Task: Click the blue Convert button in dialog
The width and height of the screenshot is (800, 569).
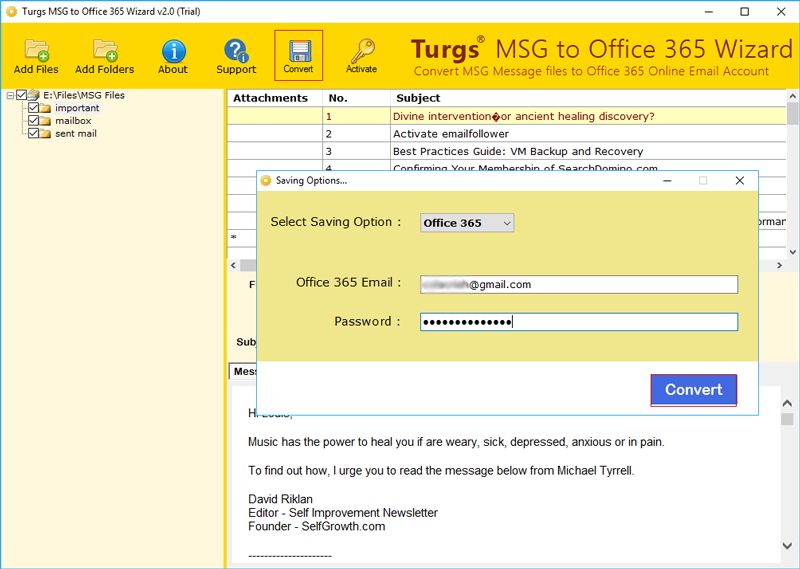Action: [693, 390]
